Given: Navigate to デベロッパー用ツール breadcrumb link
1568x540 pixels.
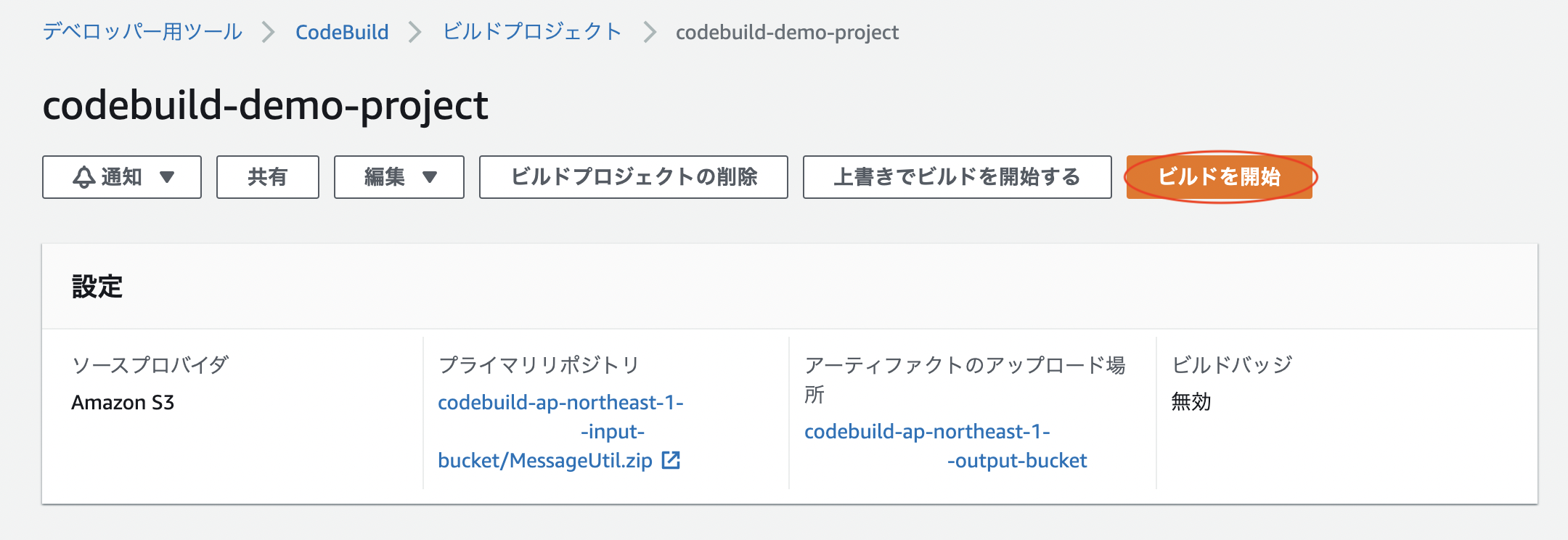Looking at the screenshot, I should tap(142, 32).
